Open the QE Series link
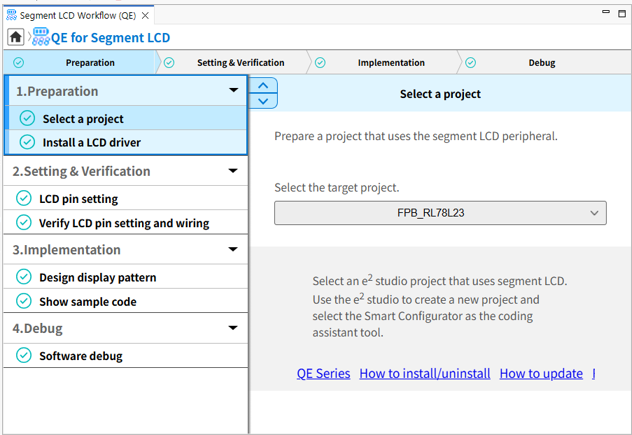This screenshot has height=435, width=632. 323,373
